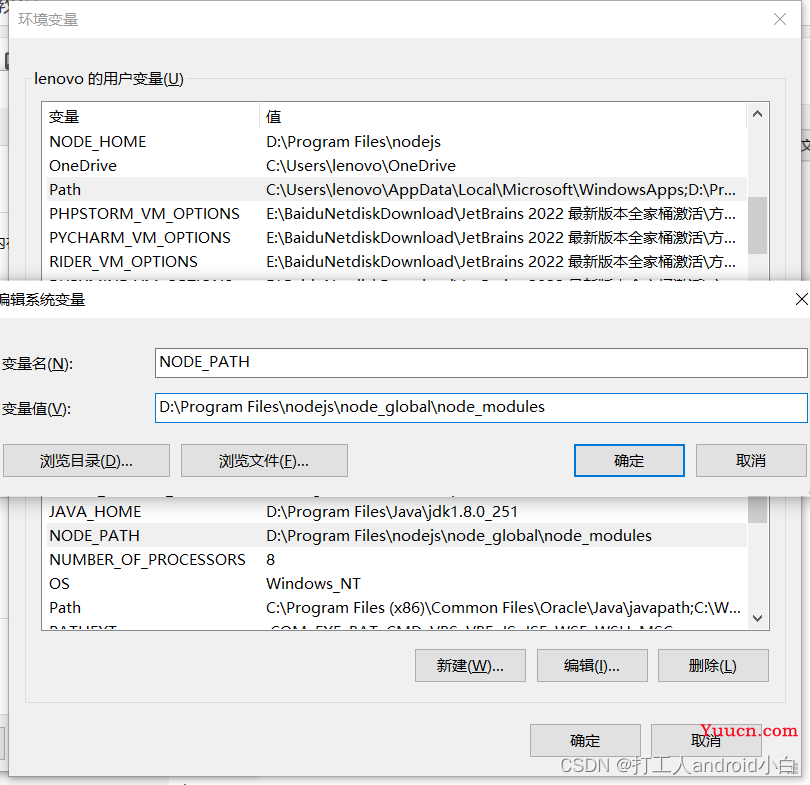
Task: Click the 变量值 input field
Action: 481,407
